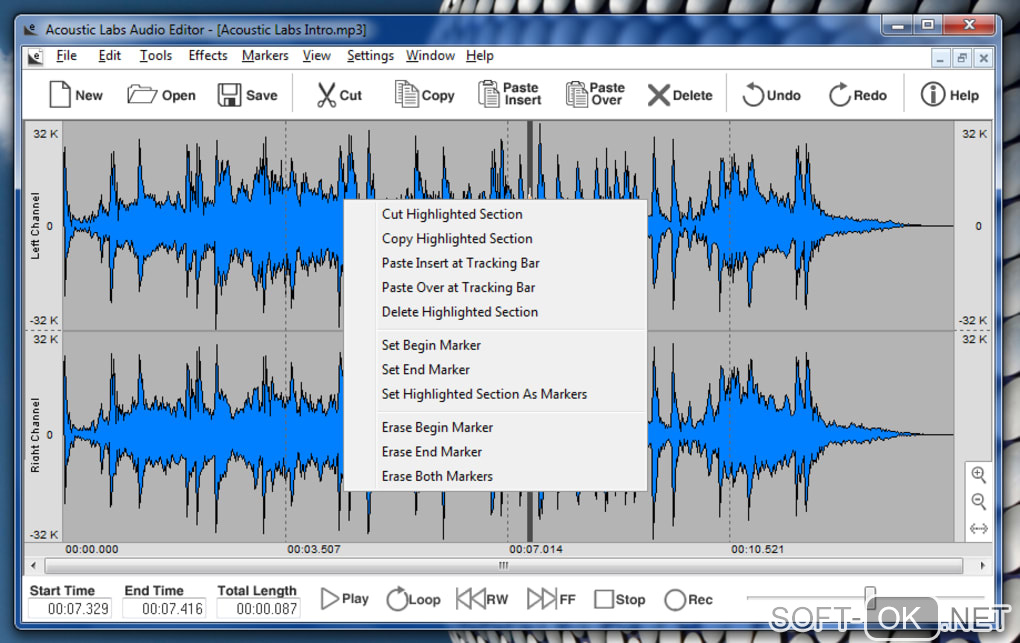Open the Edit menu
The width and height of the screenshot is (1020, 643).
click(x=109, y=56)
